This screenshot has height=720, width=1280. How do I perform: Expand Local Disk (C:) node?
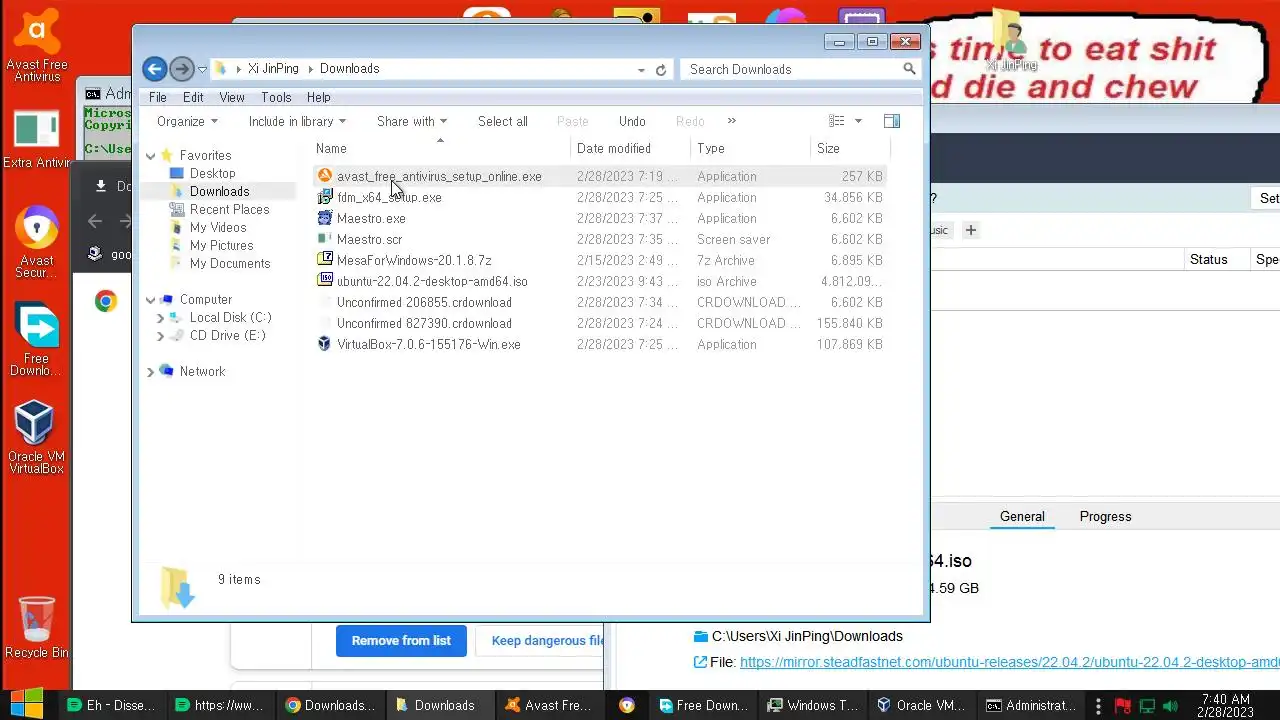pyautogui.click(x=160, y=318)
